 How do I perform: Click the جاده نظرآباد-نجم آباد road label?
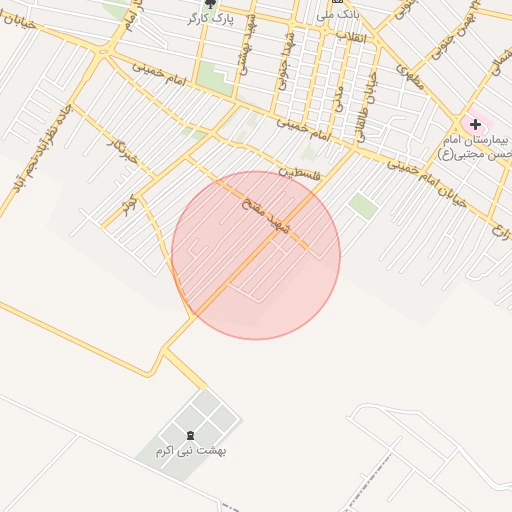click(x=43, y=148)
